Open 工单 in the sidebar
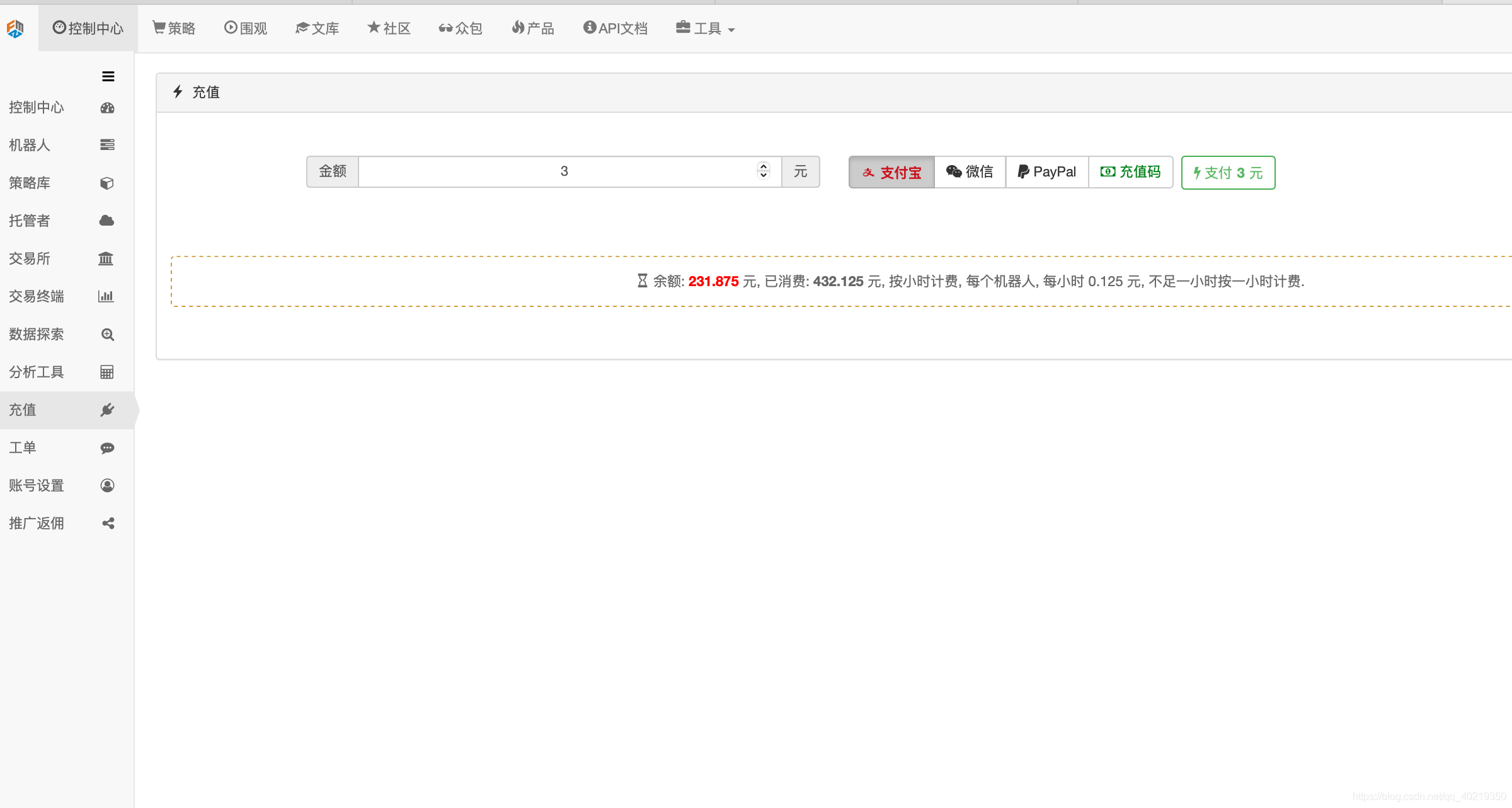The height and width of the screenshot is (808, 1512). point(67,447)
